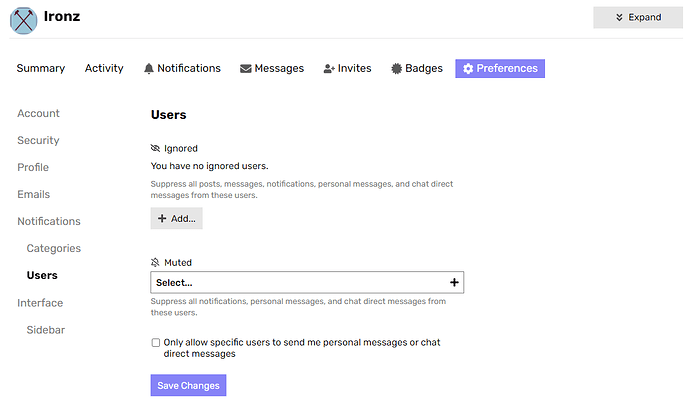
Task: Click the 'Only allow specific users' label
Action: [302, 348]
